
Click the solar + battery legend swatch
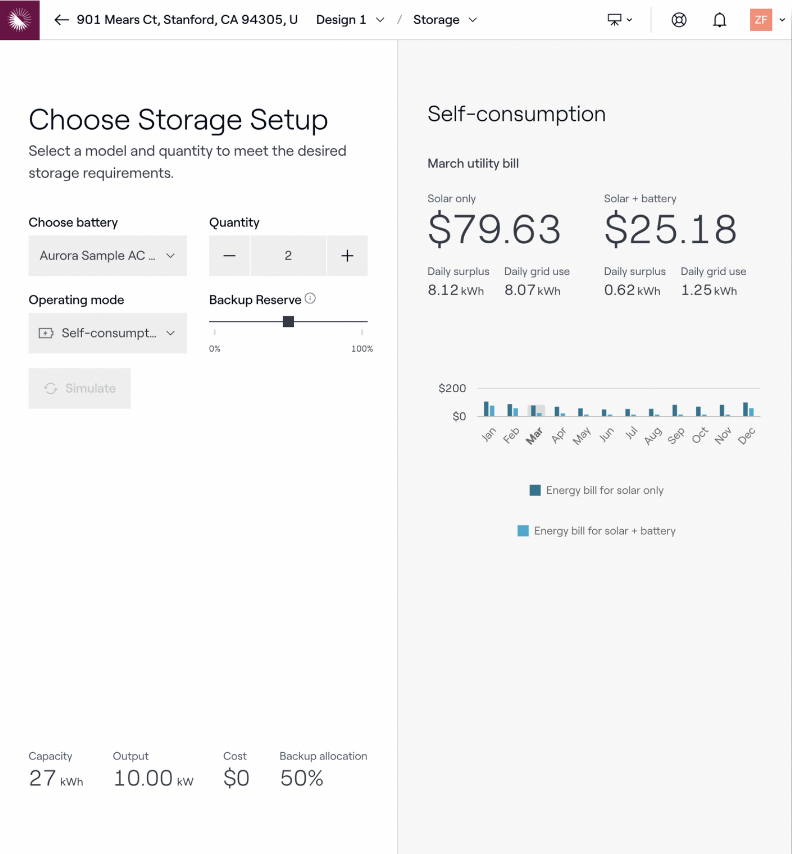point(523,531)
